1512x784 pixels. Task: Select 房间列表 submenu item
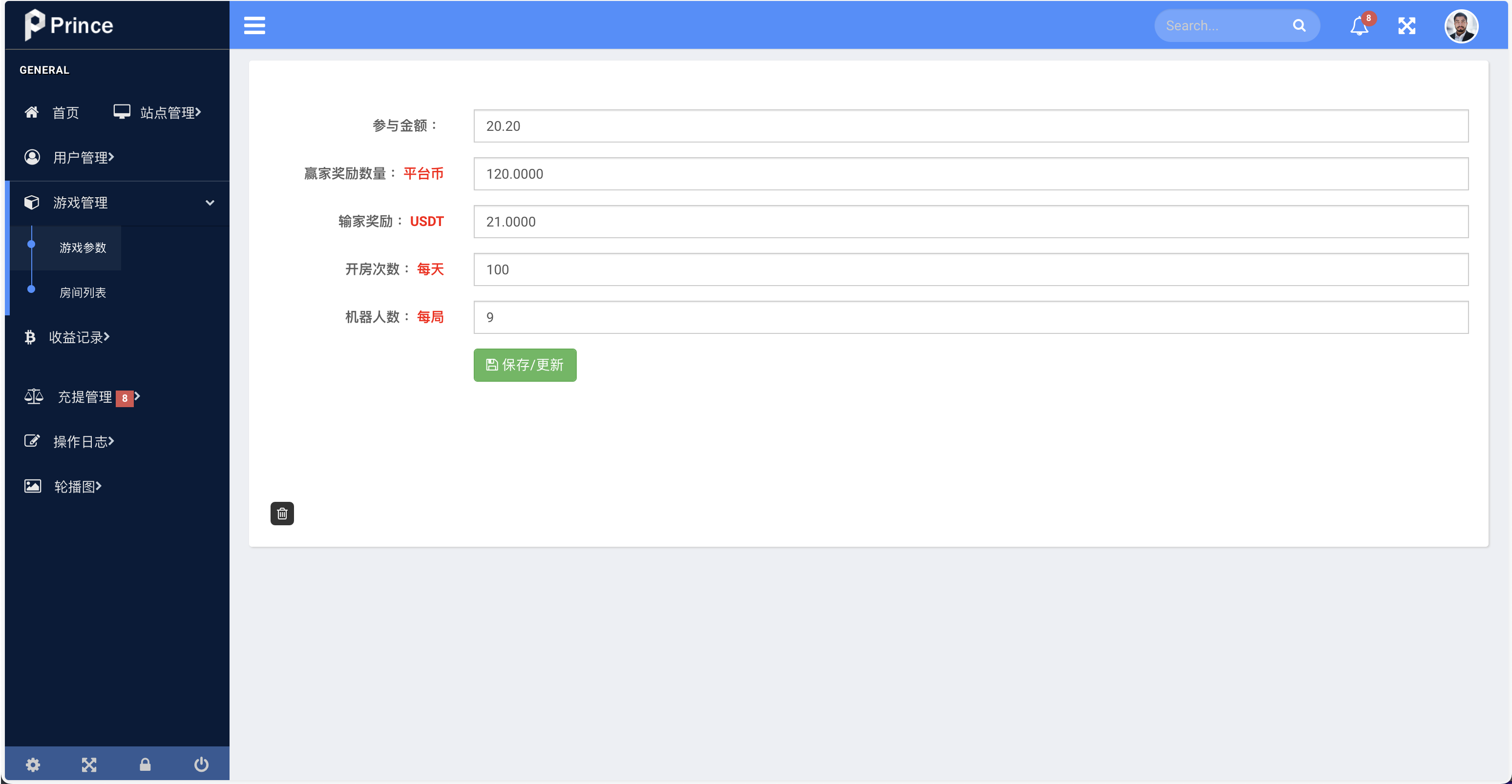click(82, 292)
